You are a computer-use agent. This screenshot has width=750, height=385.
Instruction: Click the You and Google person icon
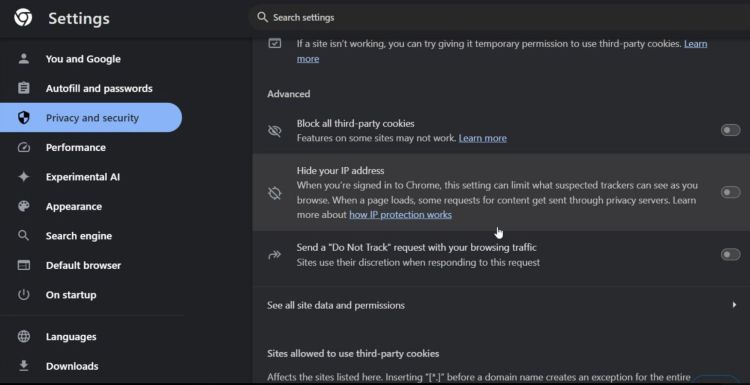point(23,59)
